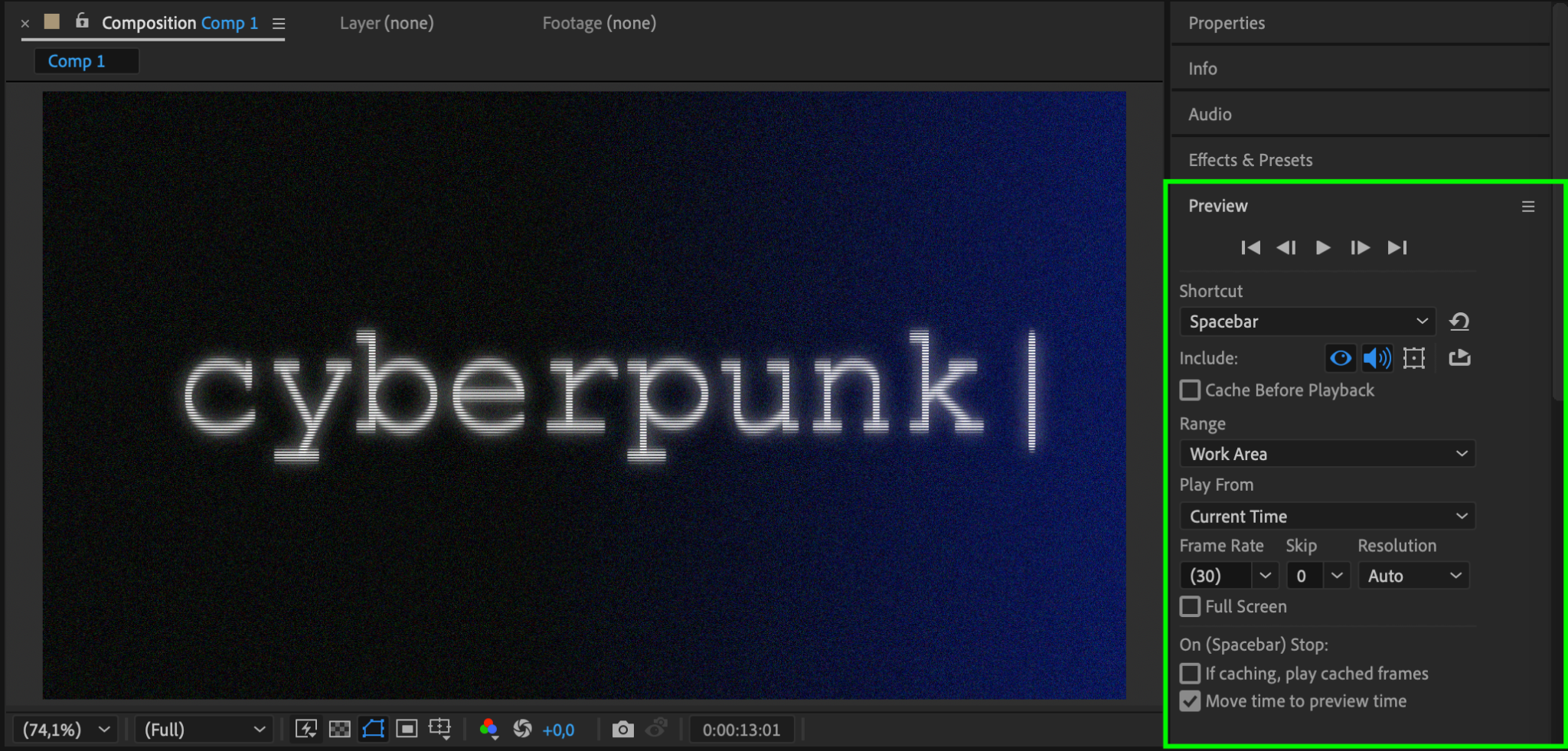Viewport: 1568px width, 751px height.
Task: Jump to first frame button
Action: coord(1250,247)
